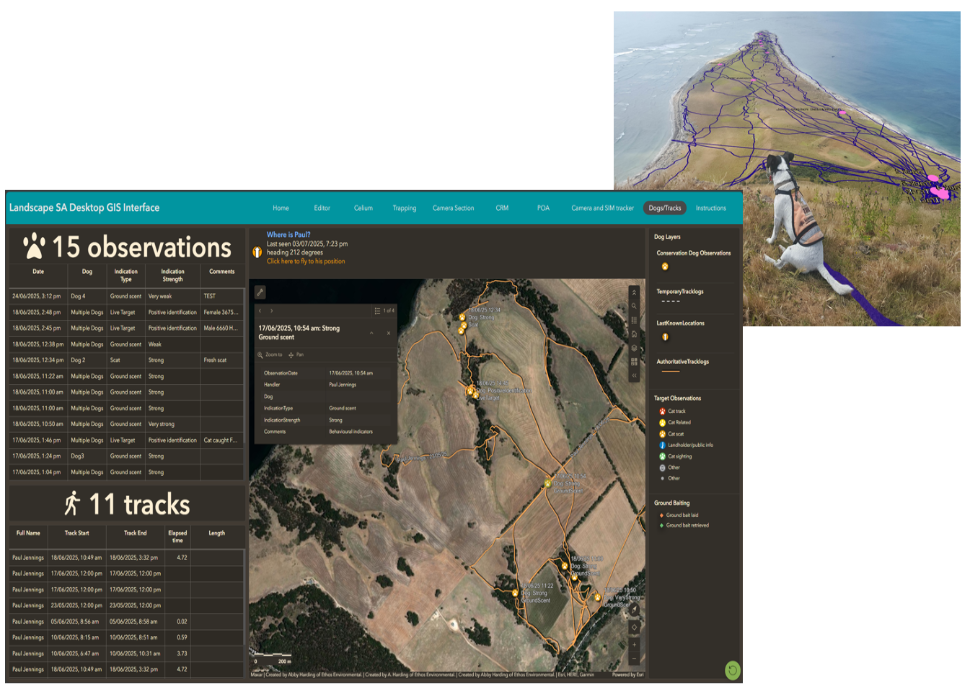970x692 pixels.
Task: Open the map layers stack tool
Action: 634,348
